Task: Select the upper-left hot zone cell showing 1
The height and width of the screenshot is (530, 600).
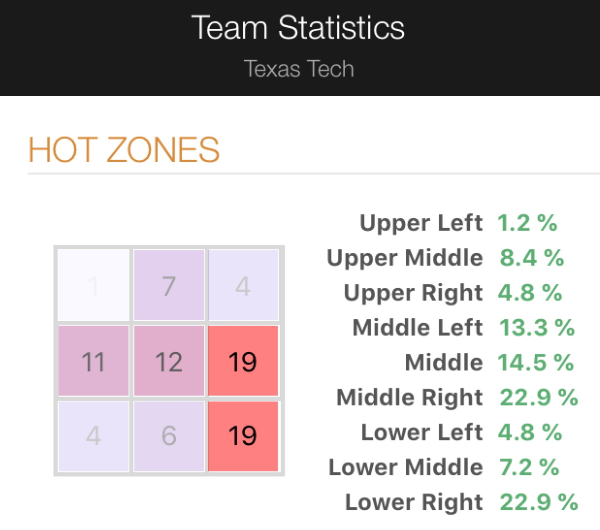Action: point(93,286)
